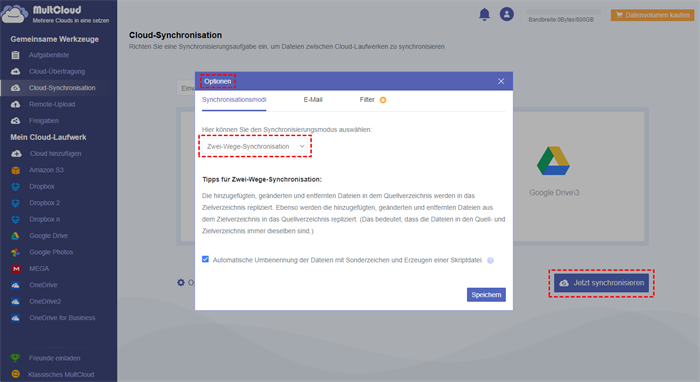Open Freunde einladen link
700x382 pixels.
[x=54, y=358]
